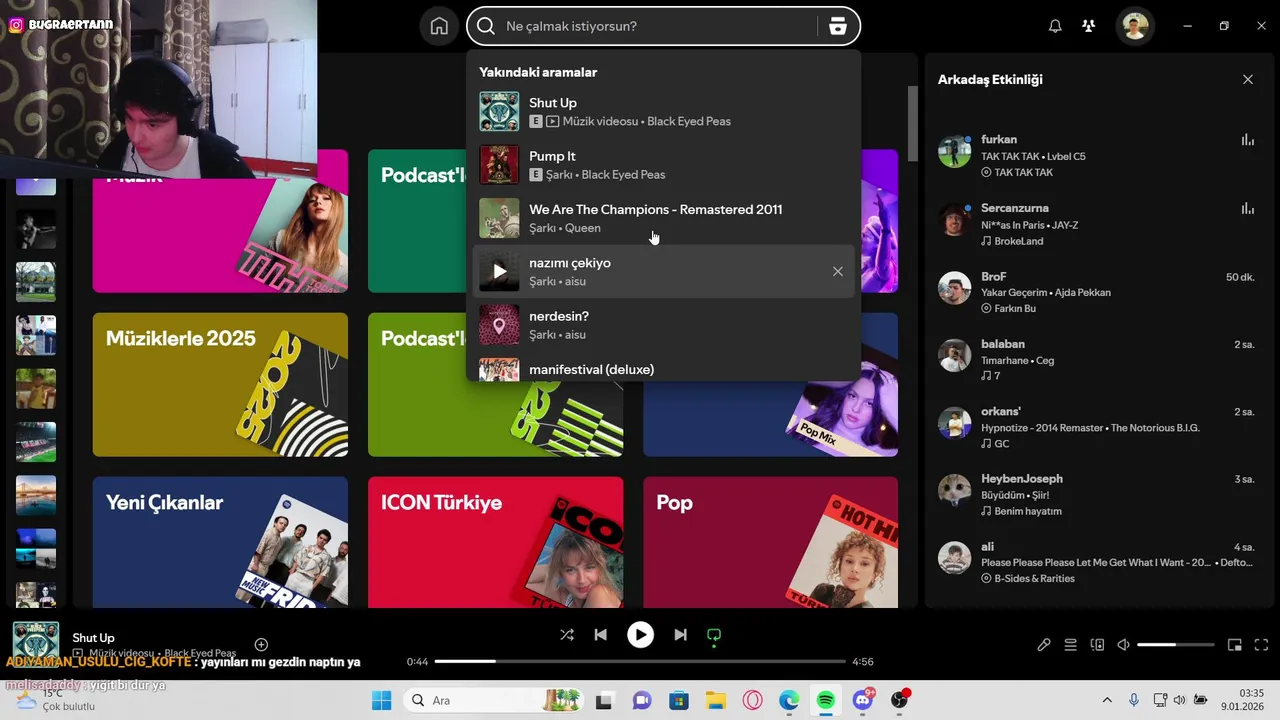1280x720 pixels.
Task: Open 'We Are The Champions - Remastered 2011' result
Action: [663, 218]
